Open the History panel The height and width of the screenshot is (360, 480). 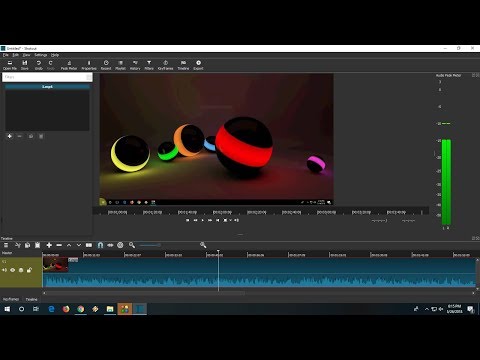tap(135, 65)
